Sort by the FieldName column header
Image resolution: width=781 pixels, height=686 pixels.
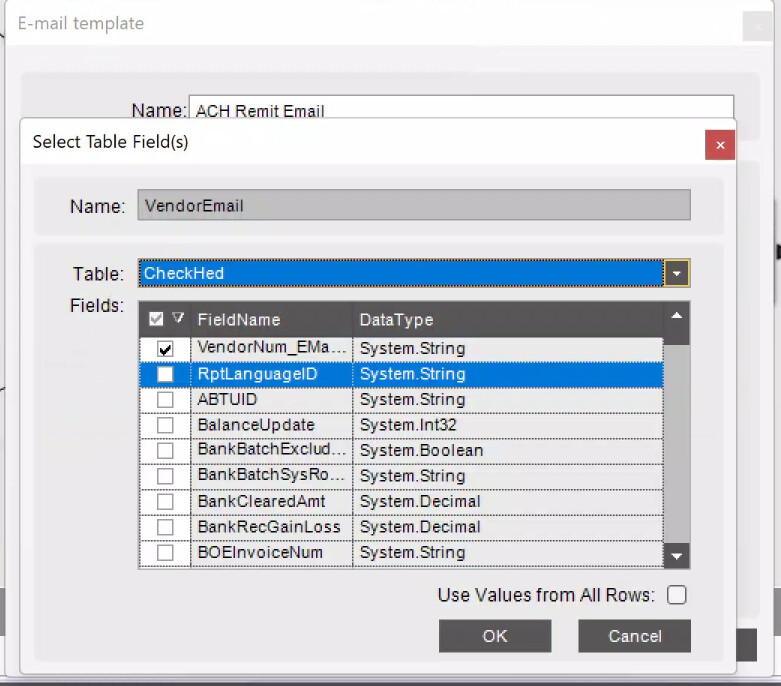271,319
